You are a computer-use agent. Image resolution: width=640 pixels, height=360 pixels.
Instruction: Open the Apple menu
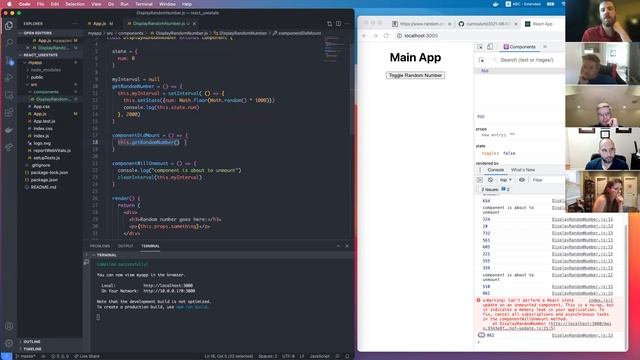coord(9,4)
